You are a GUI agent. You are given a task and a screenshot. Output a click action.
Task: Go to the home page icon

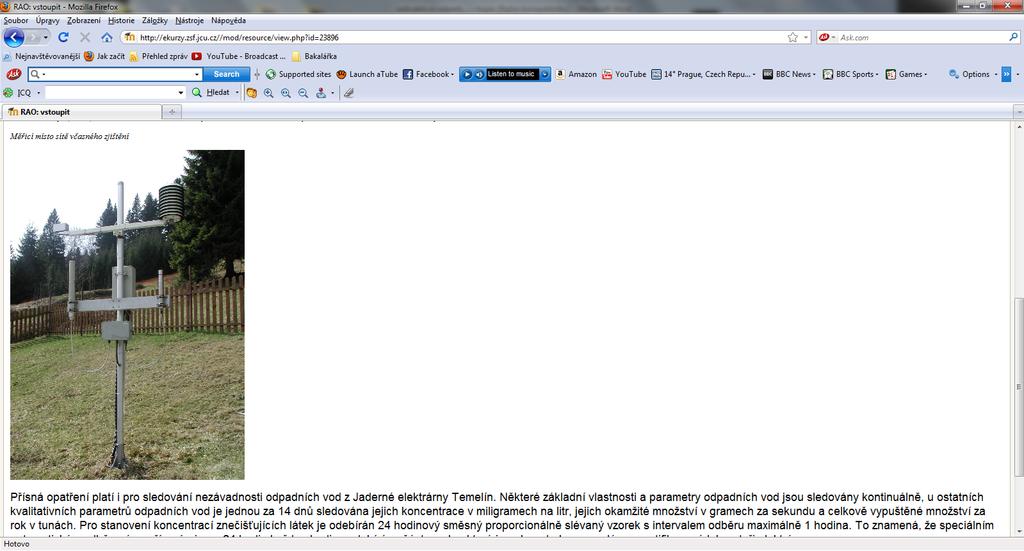[107, 38]
